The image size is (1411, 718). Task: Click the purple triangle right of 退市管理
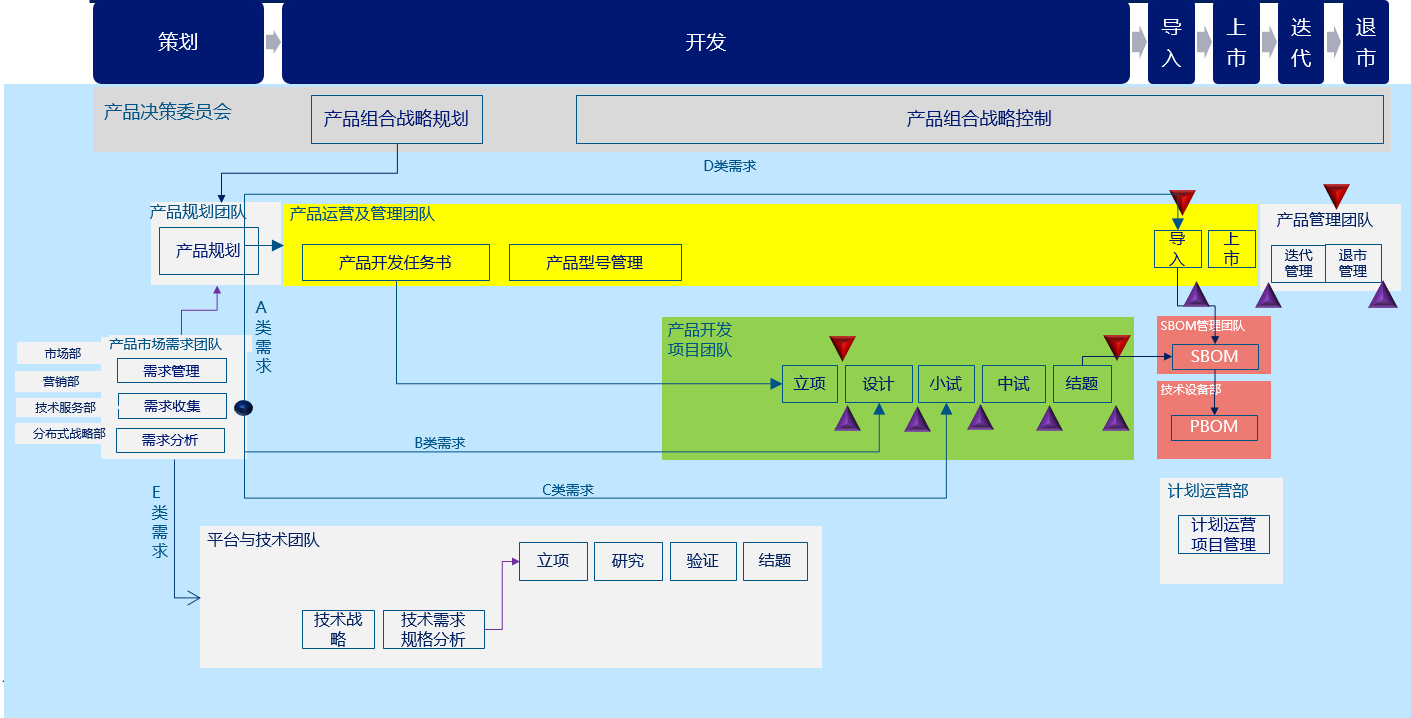click(x=1383, y=294)
